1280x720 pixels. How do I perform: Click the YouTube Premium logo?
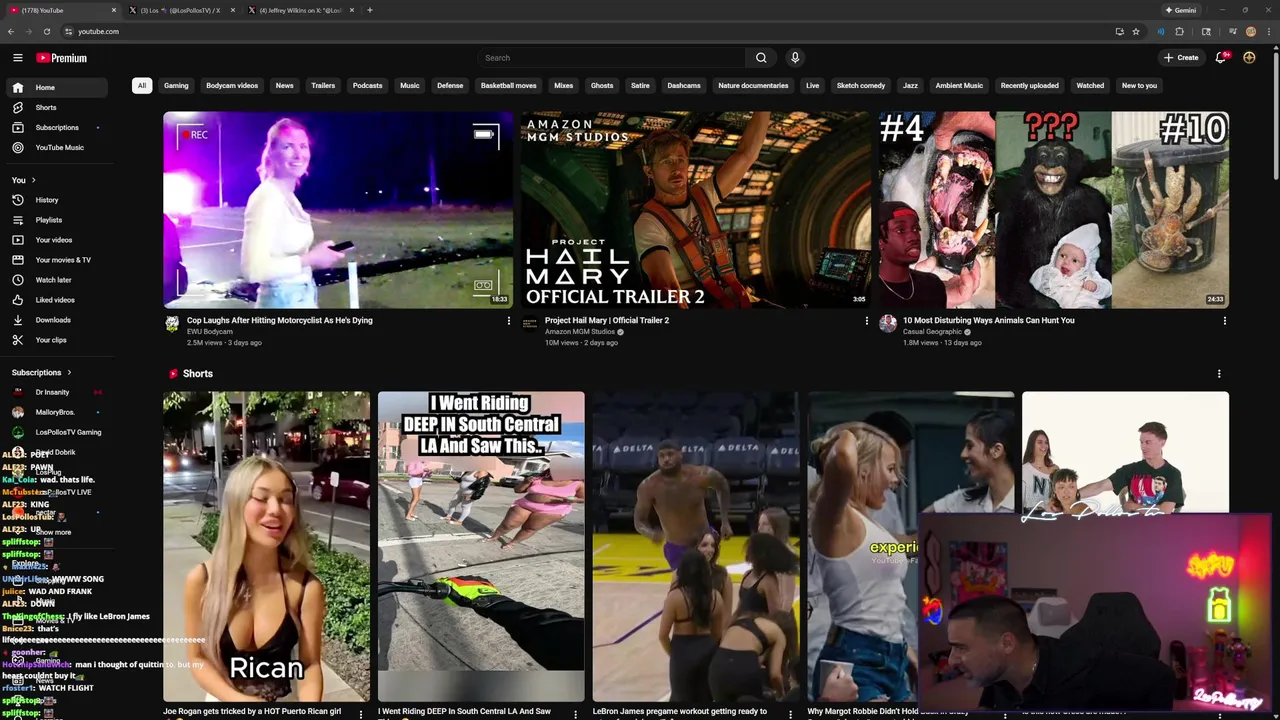[x=62, y=58]
